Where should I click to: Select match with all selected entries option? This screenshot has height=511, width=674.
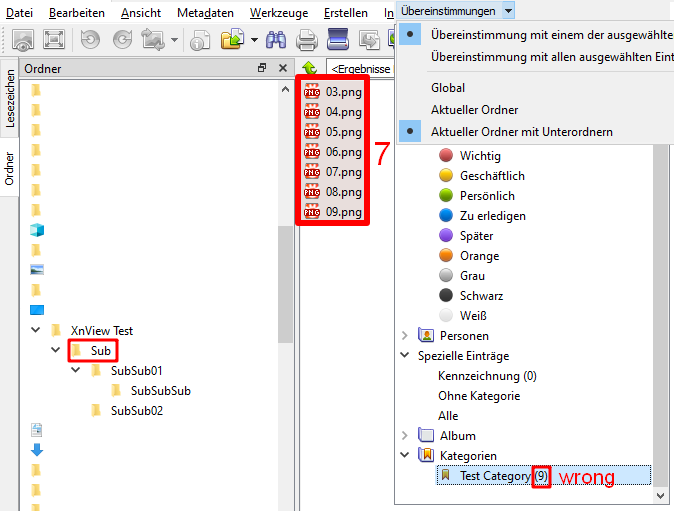coord(535,57)
